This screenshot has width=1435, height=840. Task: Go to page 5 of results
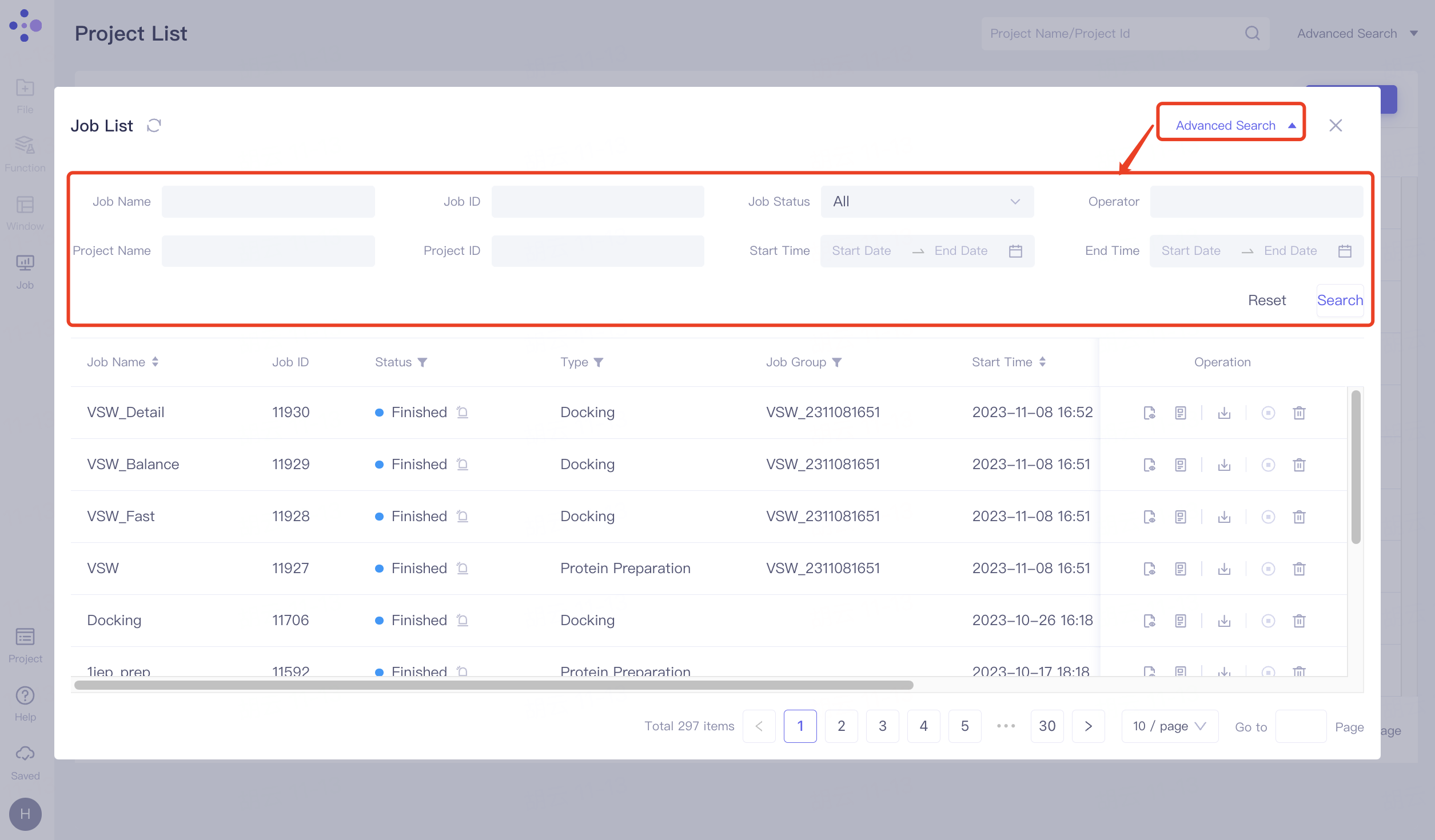point(964,726)
